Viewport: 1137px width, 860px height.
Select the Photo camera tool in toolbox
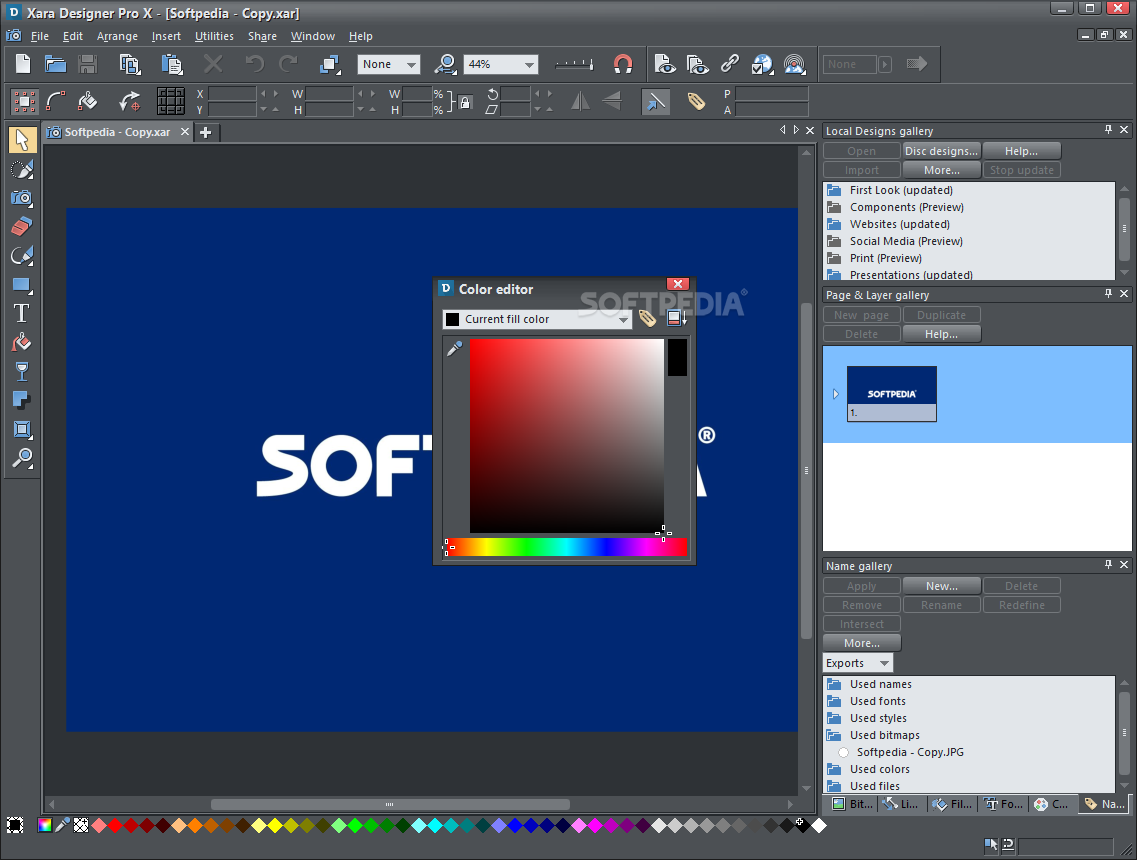point(22,197)
